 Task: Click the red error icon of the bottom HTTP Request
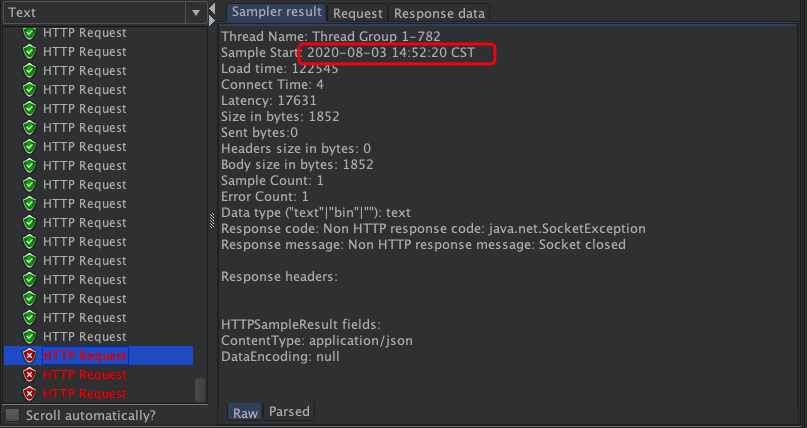[29, 394]
